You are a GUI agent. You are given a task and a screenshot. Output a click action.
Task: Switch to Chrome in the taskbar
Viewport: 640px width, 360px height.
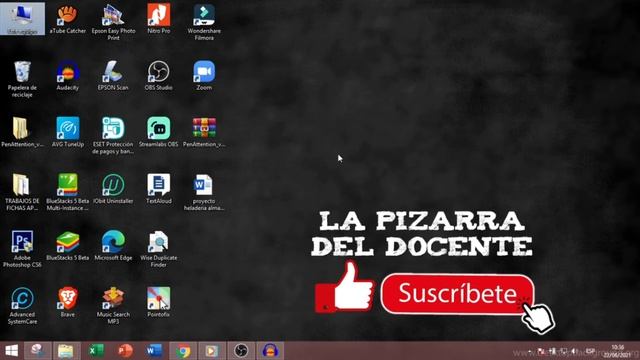pos(183,351)
